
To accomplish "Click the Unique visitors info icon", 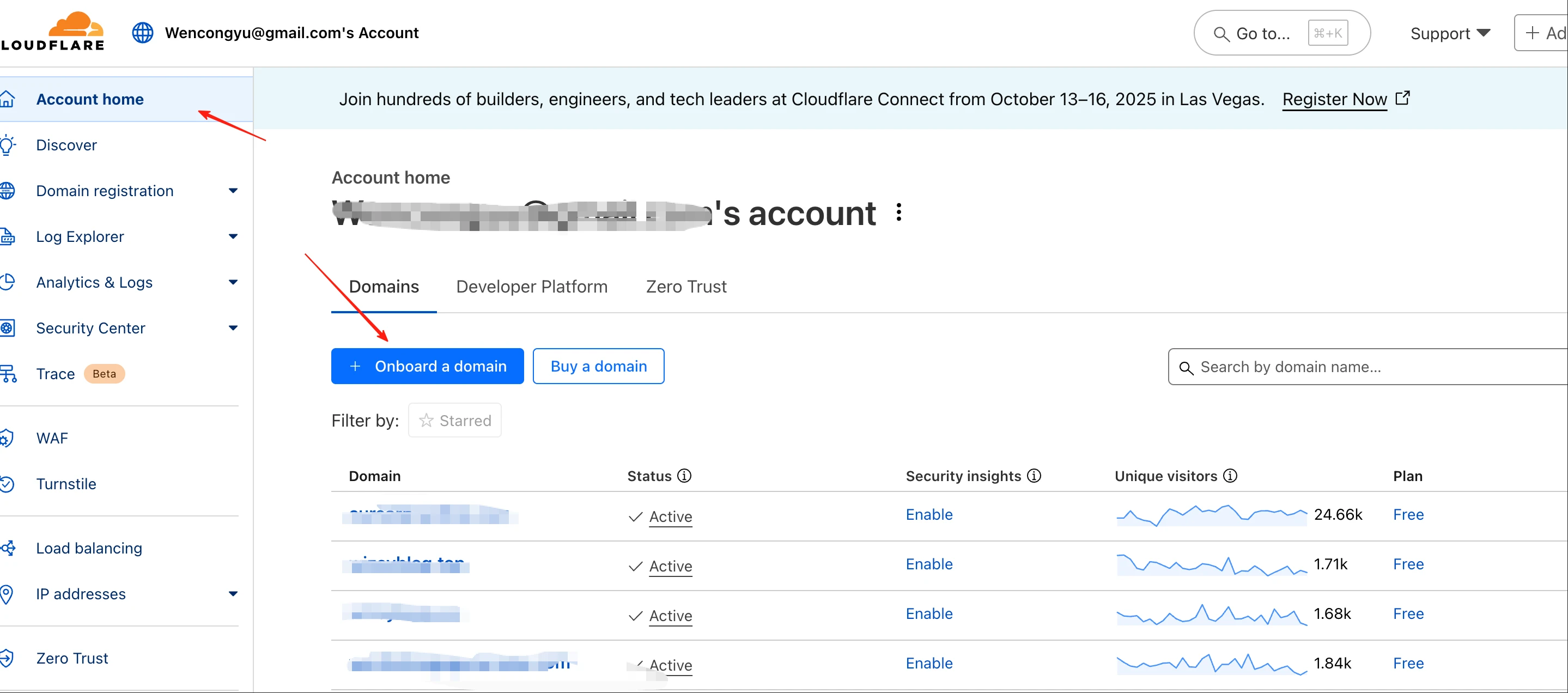I will click(x=1230, y=476).
